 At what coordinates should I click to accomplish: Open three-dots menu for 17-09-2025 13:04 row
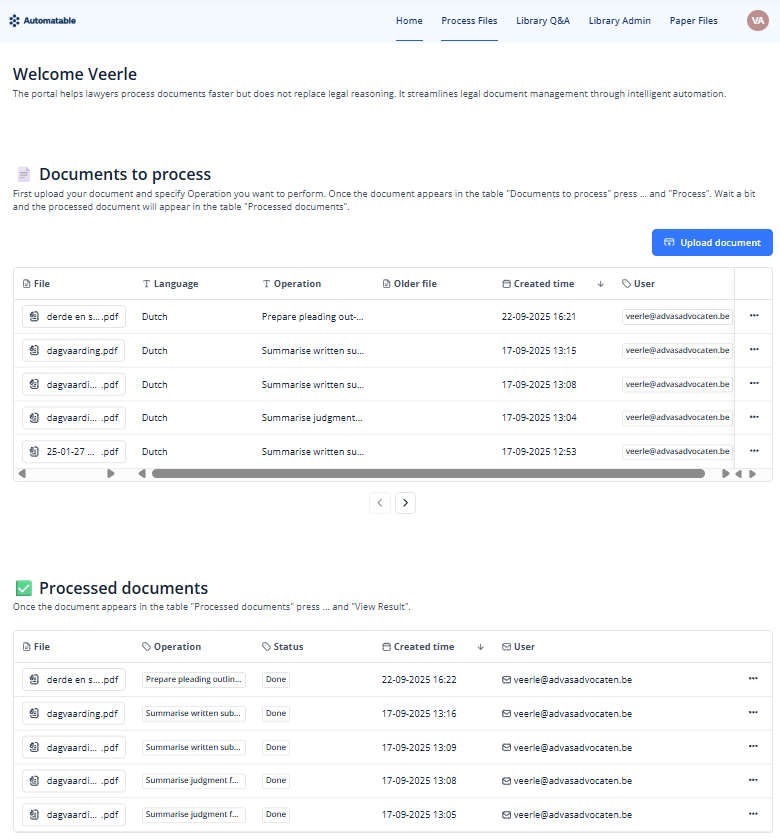(x=754, y=417)
